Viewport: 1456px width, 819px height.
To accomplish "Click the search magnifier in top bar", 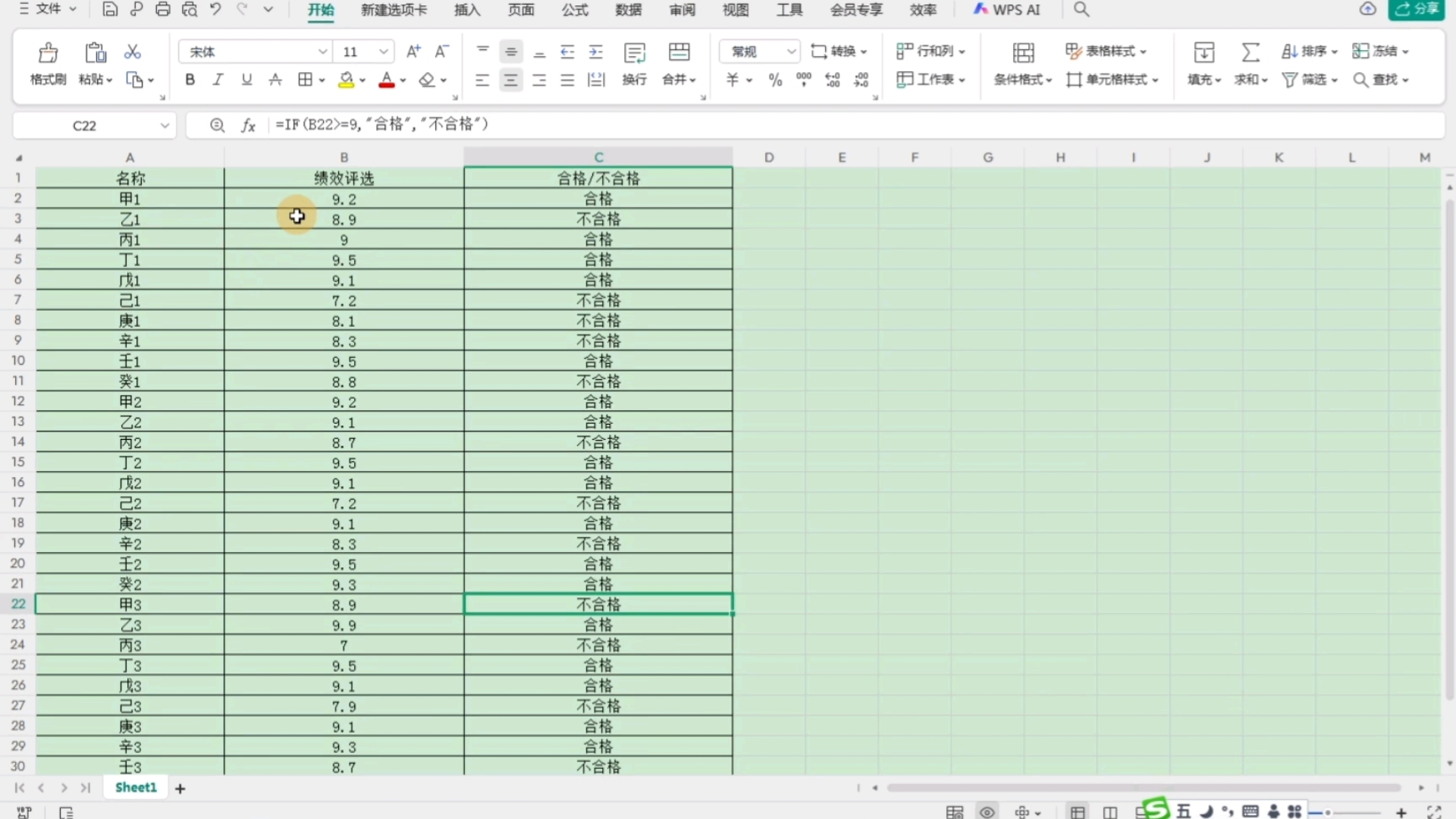I will (1081, 10).
